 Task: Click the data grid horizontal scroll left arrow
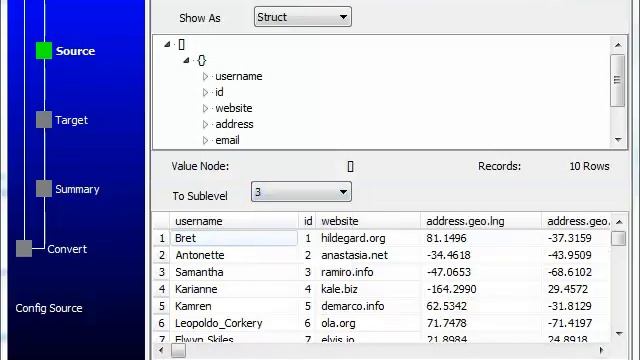tap(161, 350)
